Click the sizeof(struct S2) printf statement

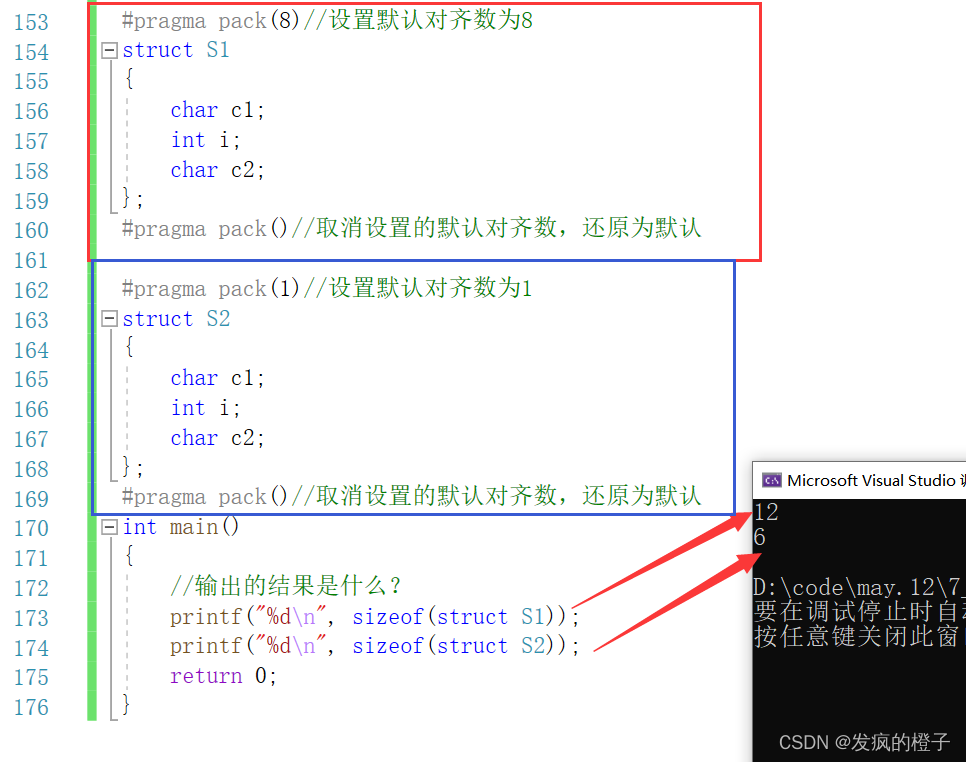tap(375, 646)
